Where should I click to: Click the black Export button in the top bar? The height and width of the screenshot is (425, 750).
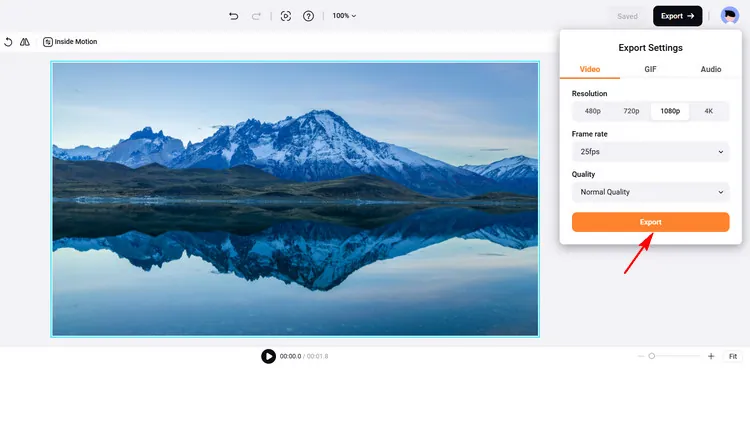677,16
